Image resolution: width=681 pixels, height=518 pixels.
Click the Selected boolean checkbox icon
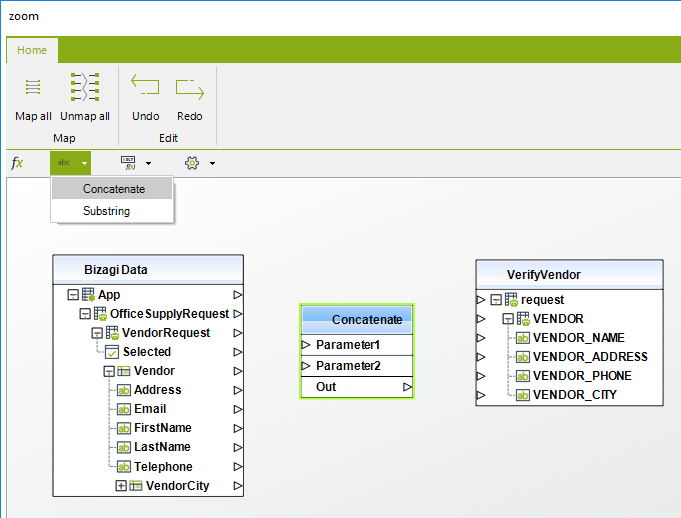111,352
